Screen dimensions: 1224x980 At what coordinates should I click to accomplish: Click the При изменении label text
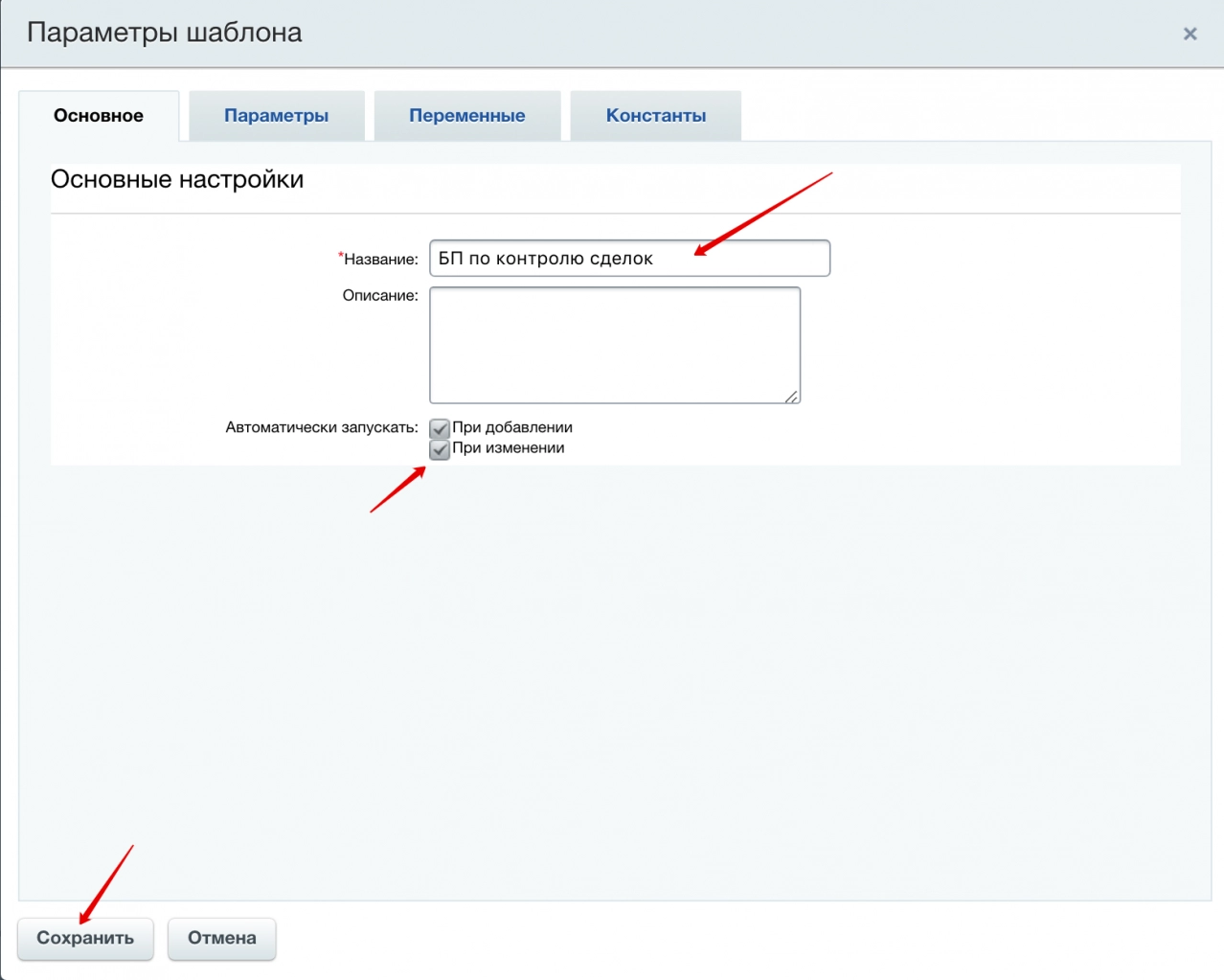click(x=509, y=448)
